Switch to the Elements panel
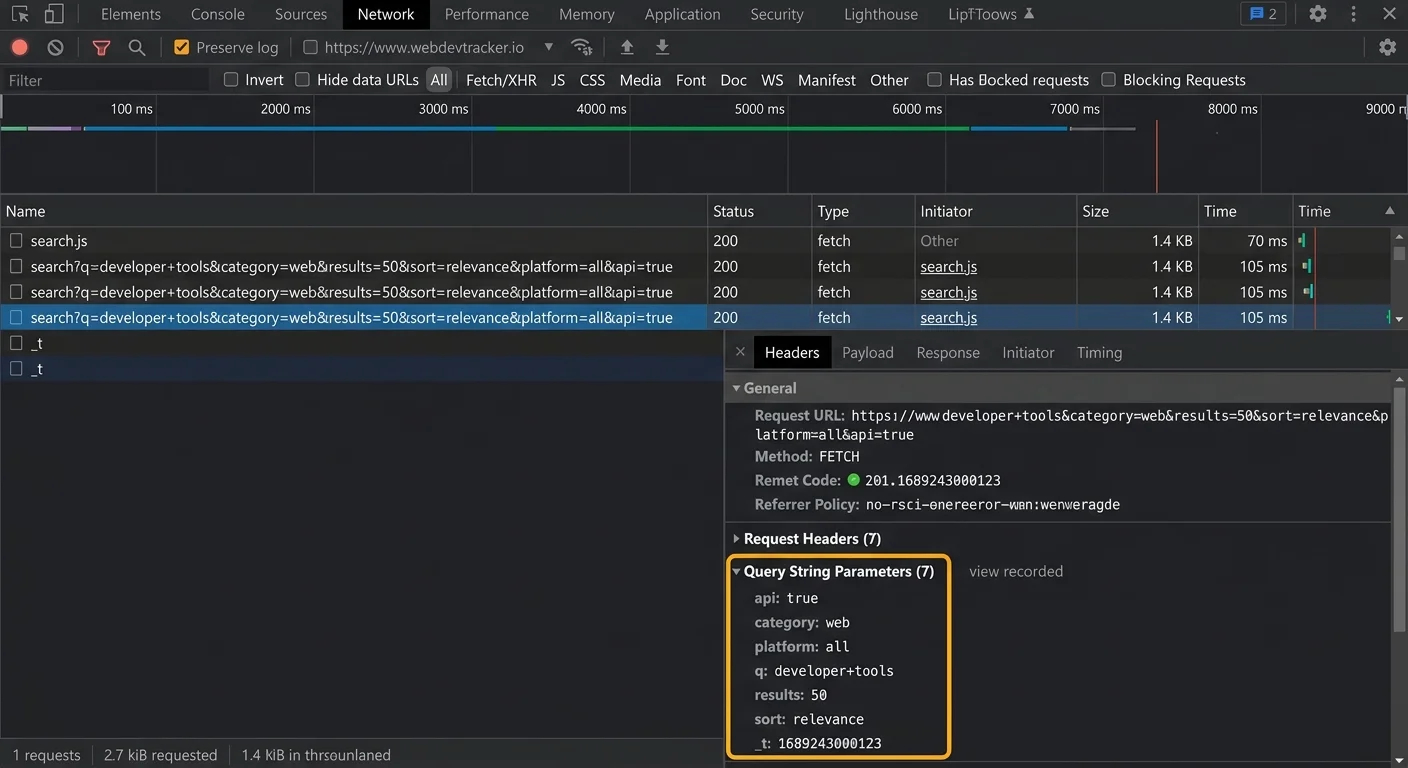The height and width of the screenshot is (768, 1408). pos(131,14)
